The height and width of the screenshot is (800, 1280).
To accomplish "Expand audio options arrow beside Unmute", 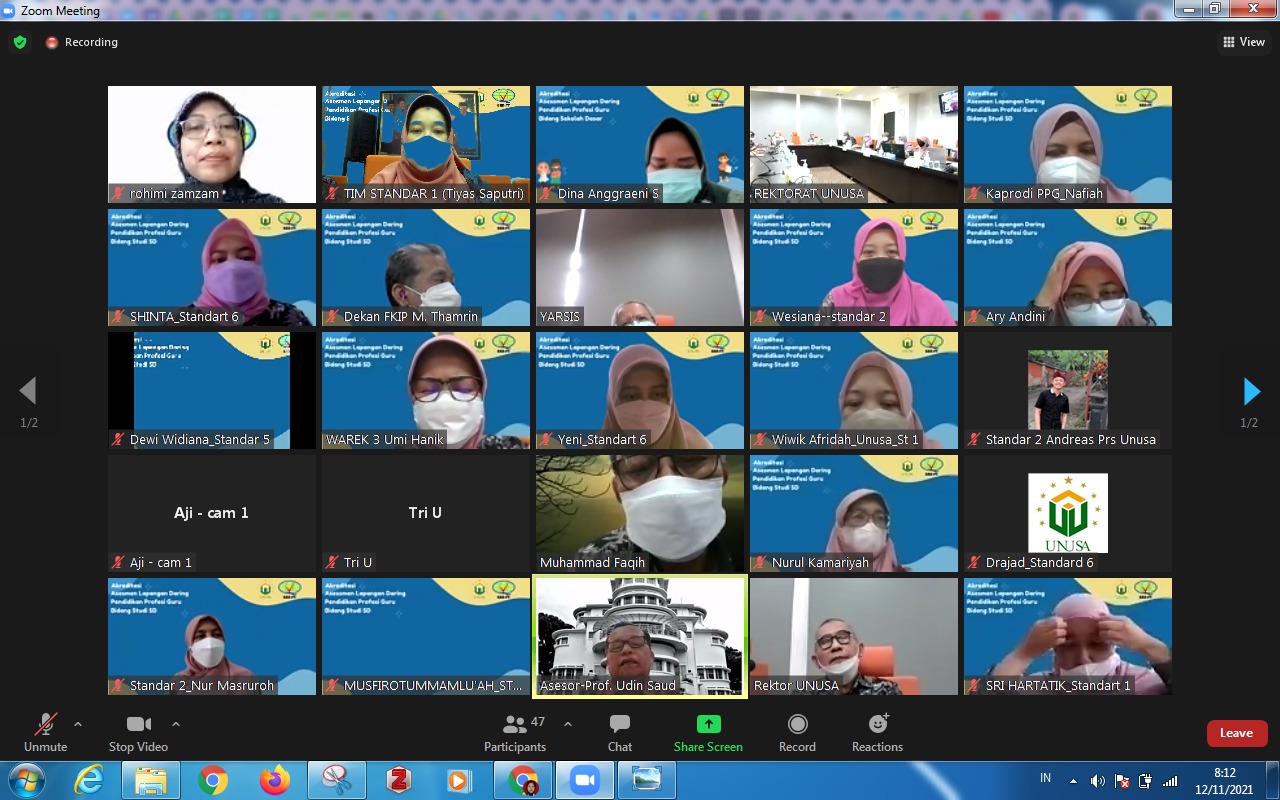I will pyautogui.click(x=78, y=724).
